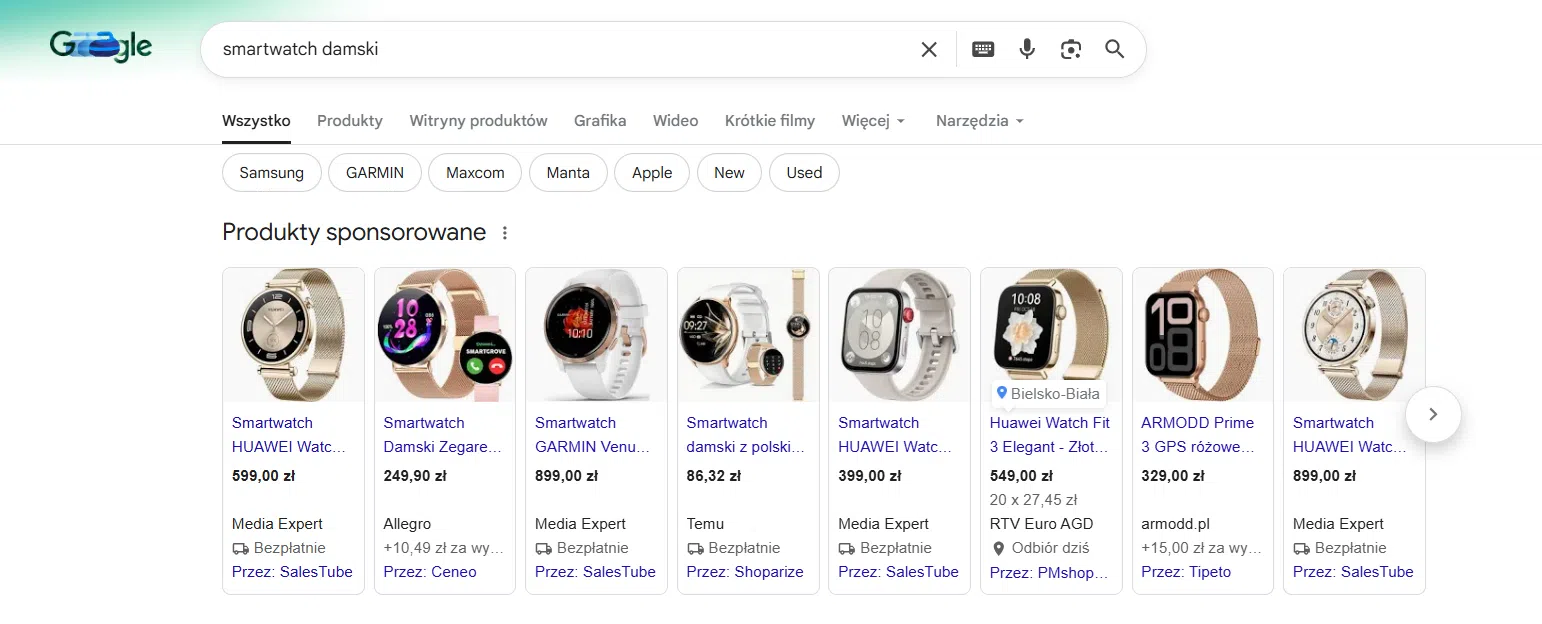1542x624 pixels.
Task: Toggle the Samsung filter chip
Action: tap(271, 172)
